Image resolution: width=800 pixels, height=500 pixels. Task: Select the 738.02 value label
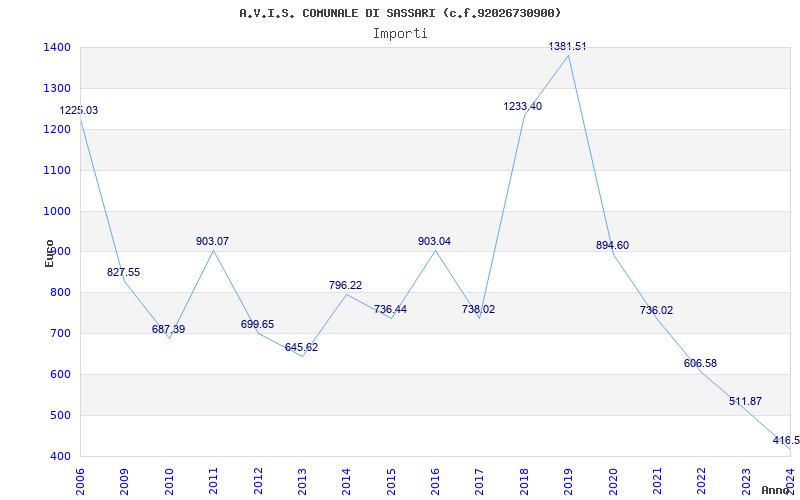coord(479,309)
